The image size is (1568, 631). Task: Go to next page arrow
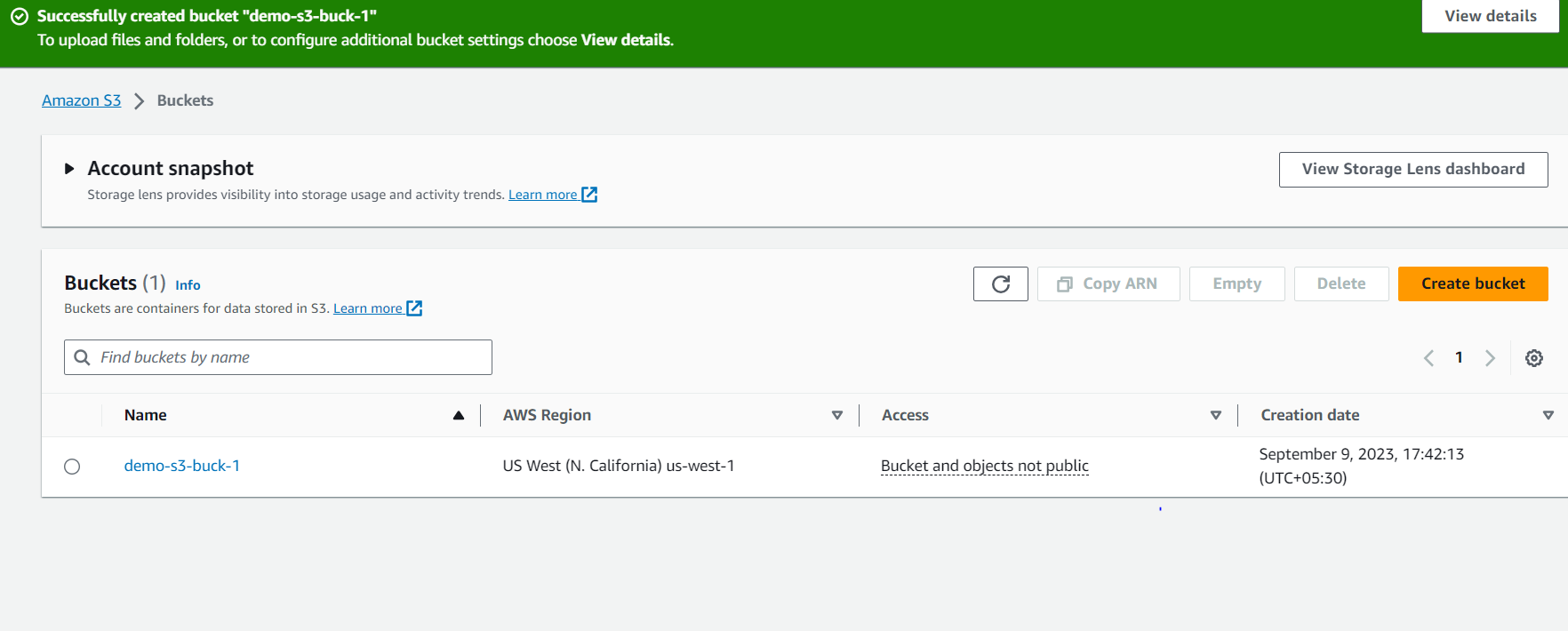coord(1490,358)
